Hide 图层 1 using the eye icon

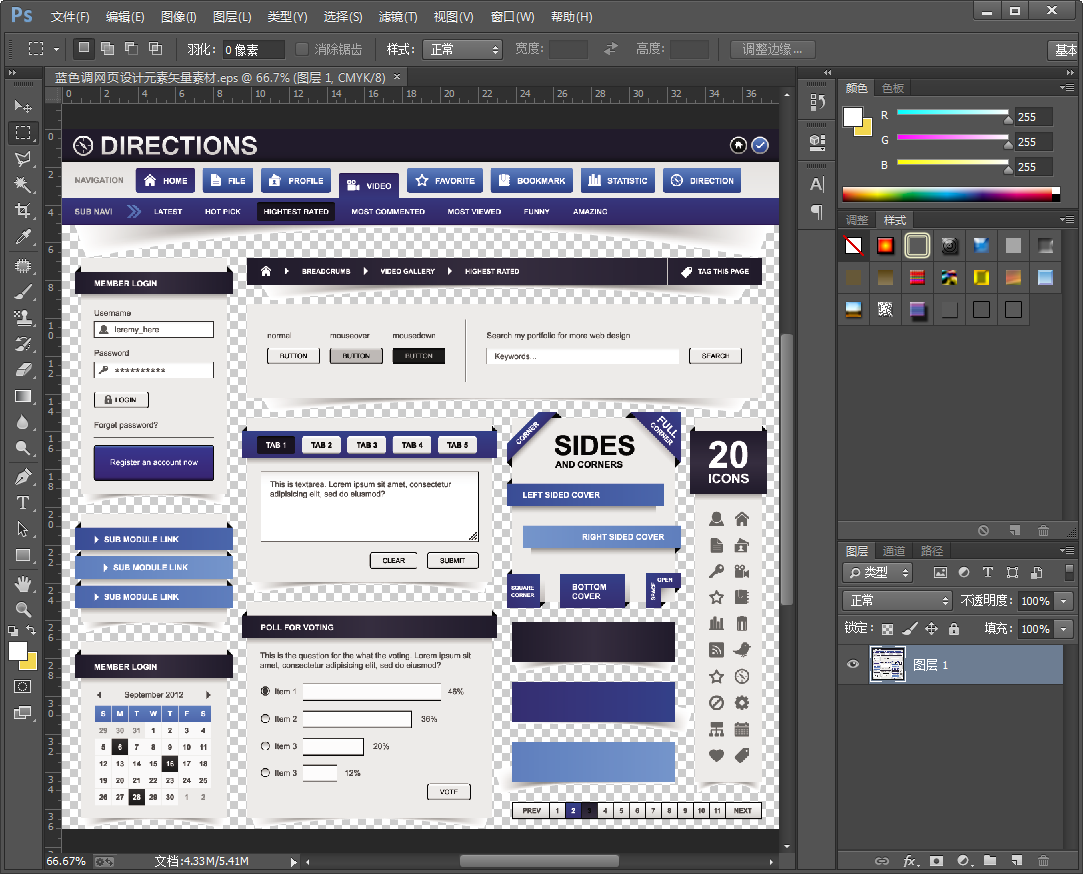(853, 664)
